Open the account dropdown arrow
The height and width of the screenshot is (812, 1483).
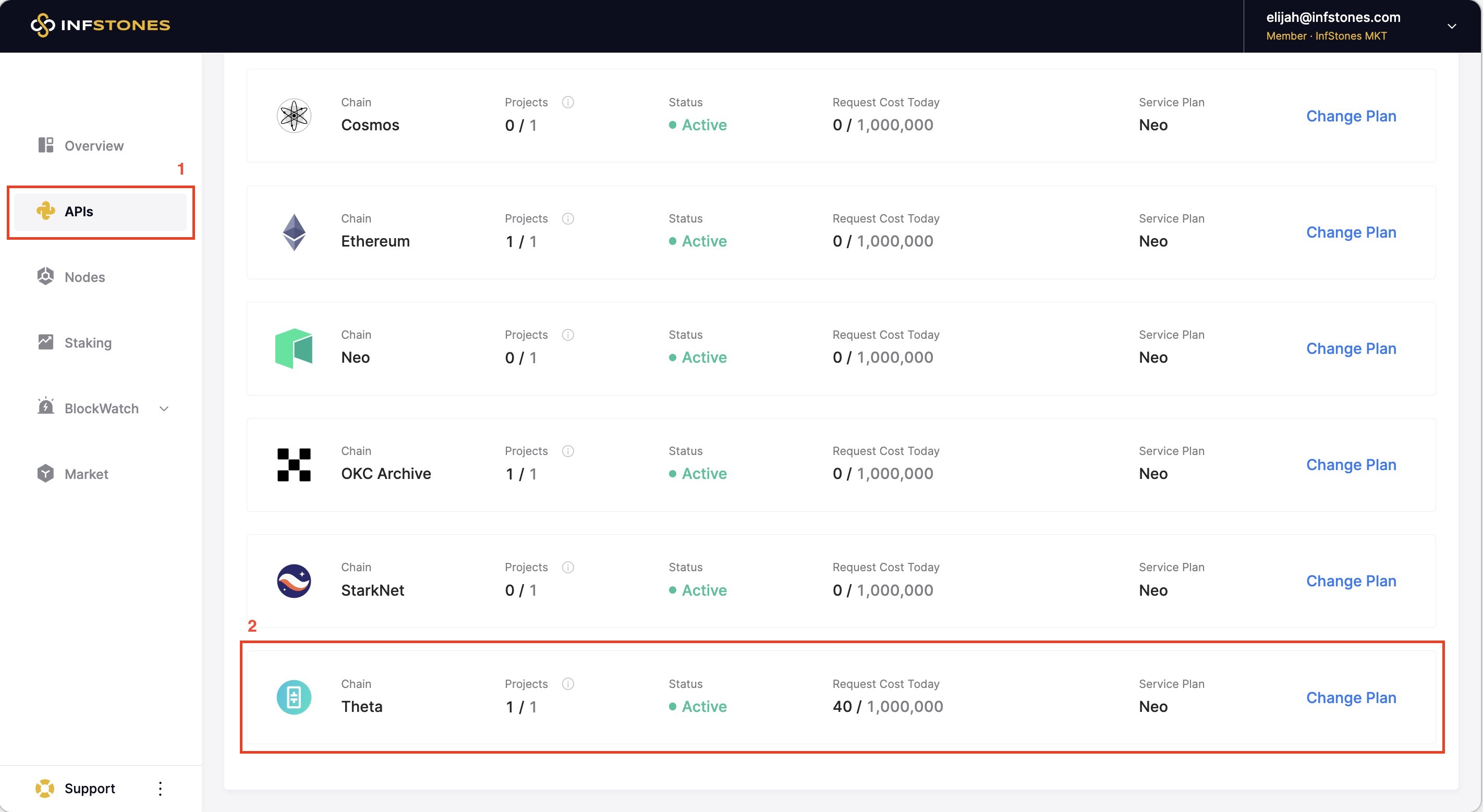click(1451, 26)
